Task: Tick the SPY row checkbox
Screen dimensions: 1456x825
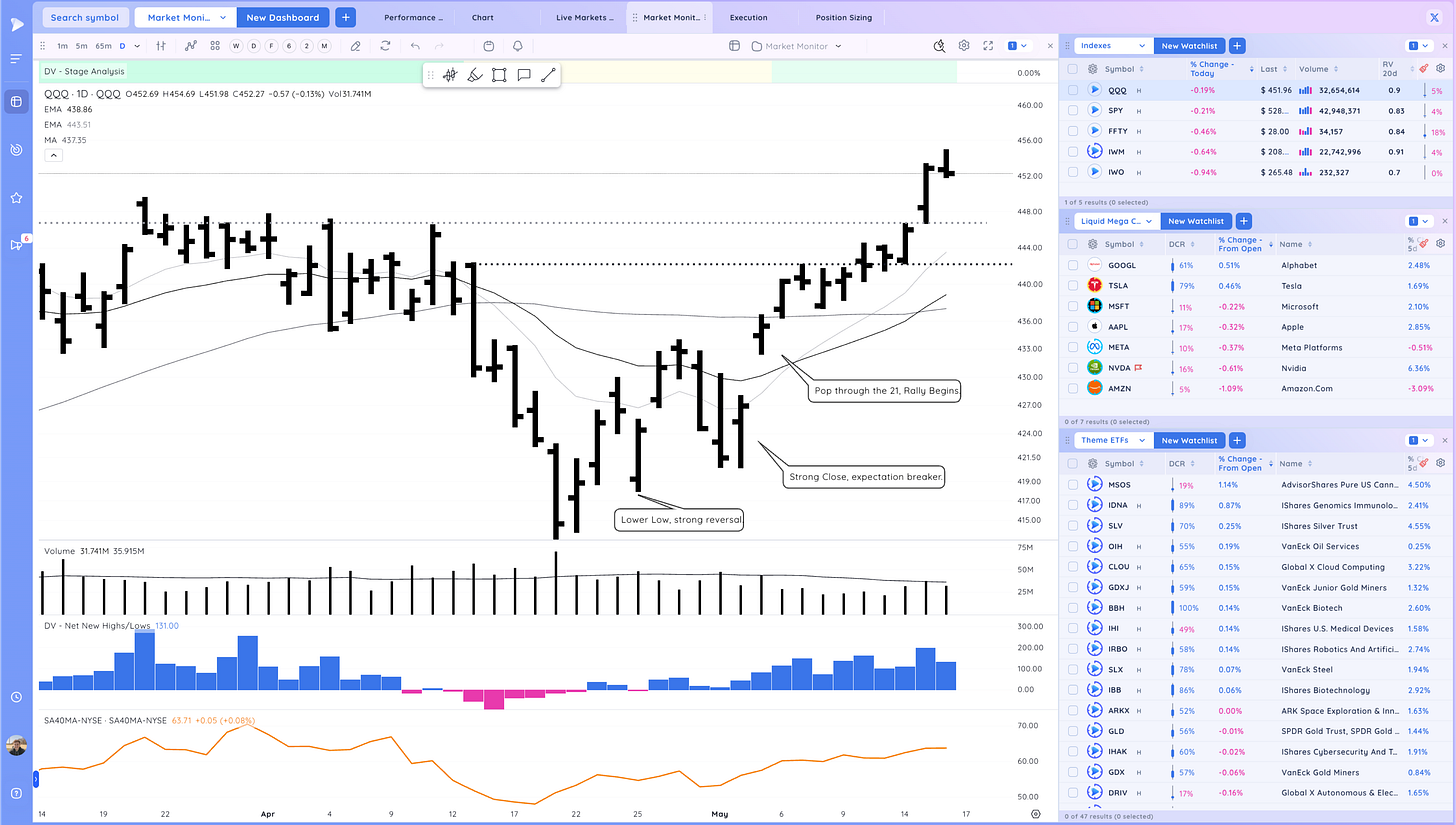Action: (x=1072, y=110)
